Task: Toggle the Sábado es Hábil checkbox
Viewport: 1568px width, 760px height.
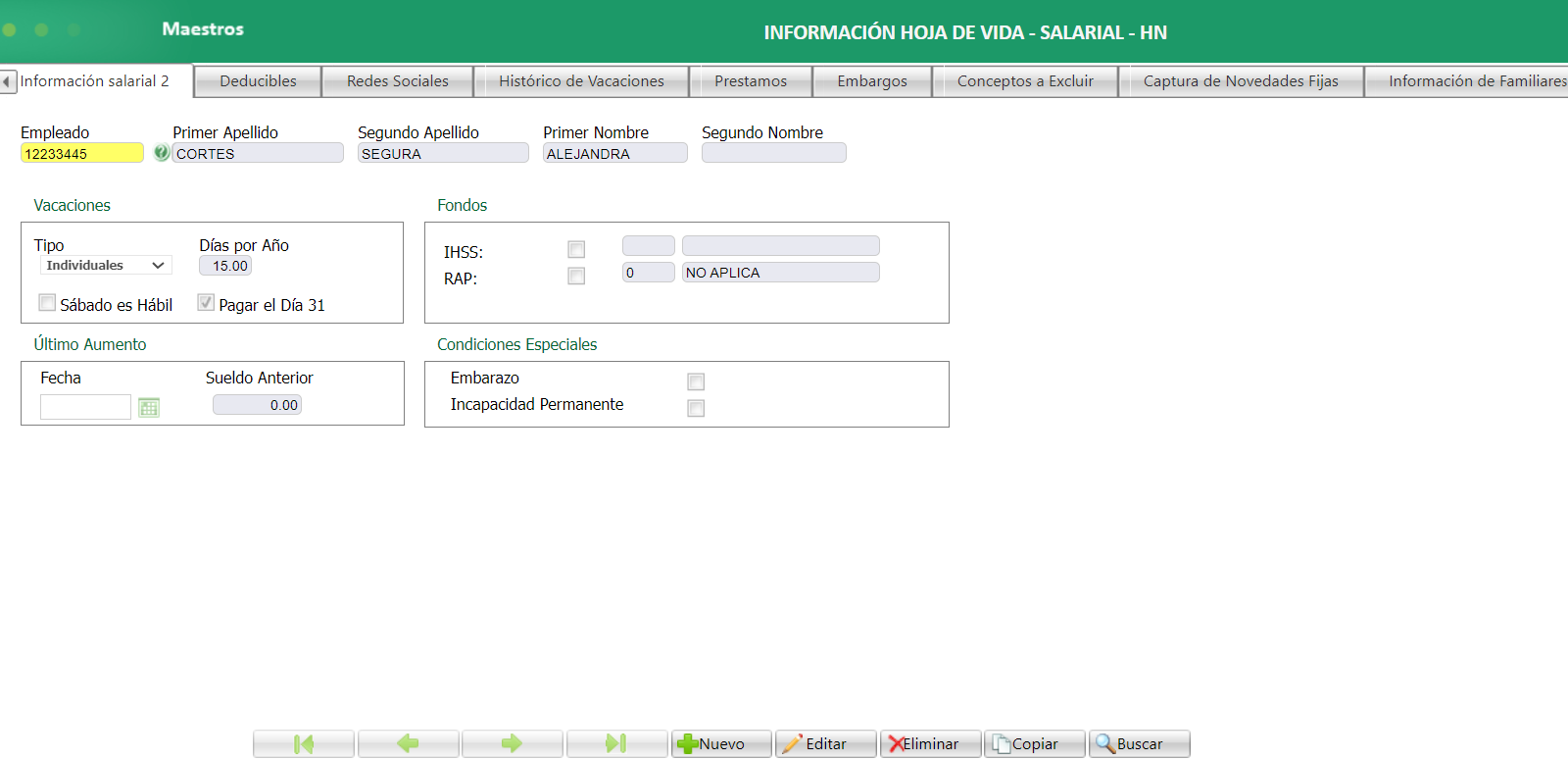Action: point(47,303)
